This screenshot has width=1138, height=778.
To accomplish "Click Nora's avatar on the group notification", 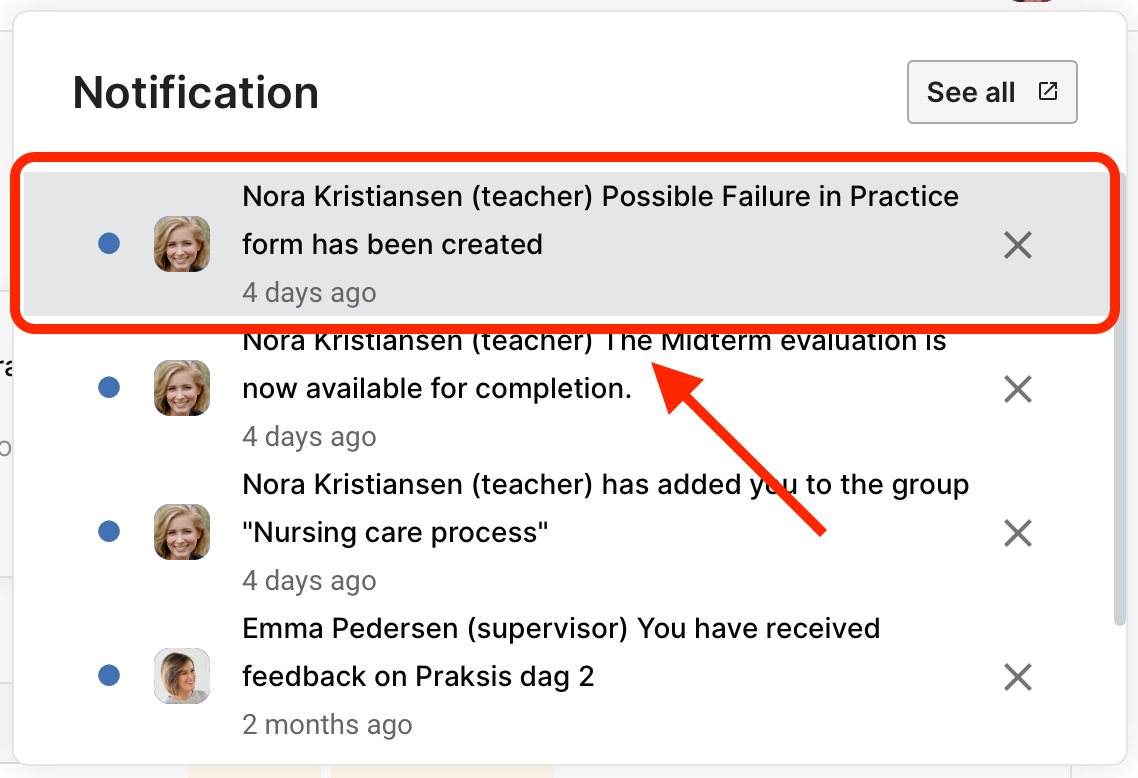I will pyautogui.click(x=182, y=532).
